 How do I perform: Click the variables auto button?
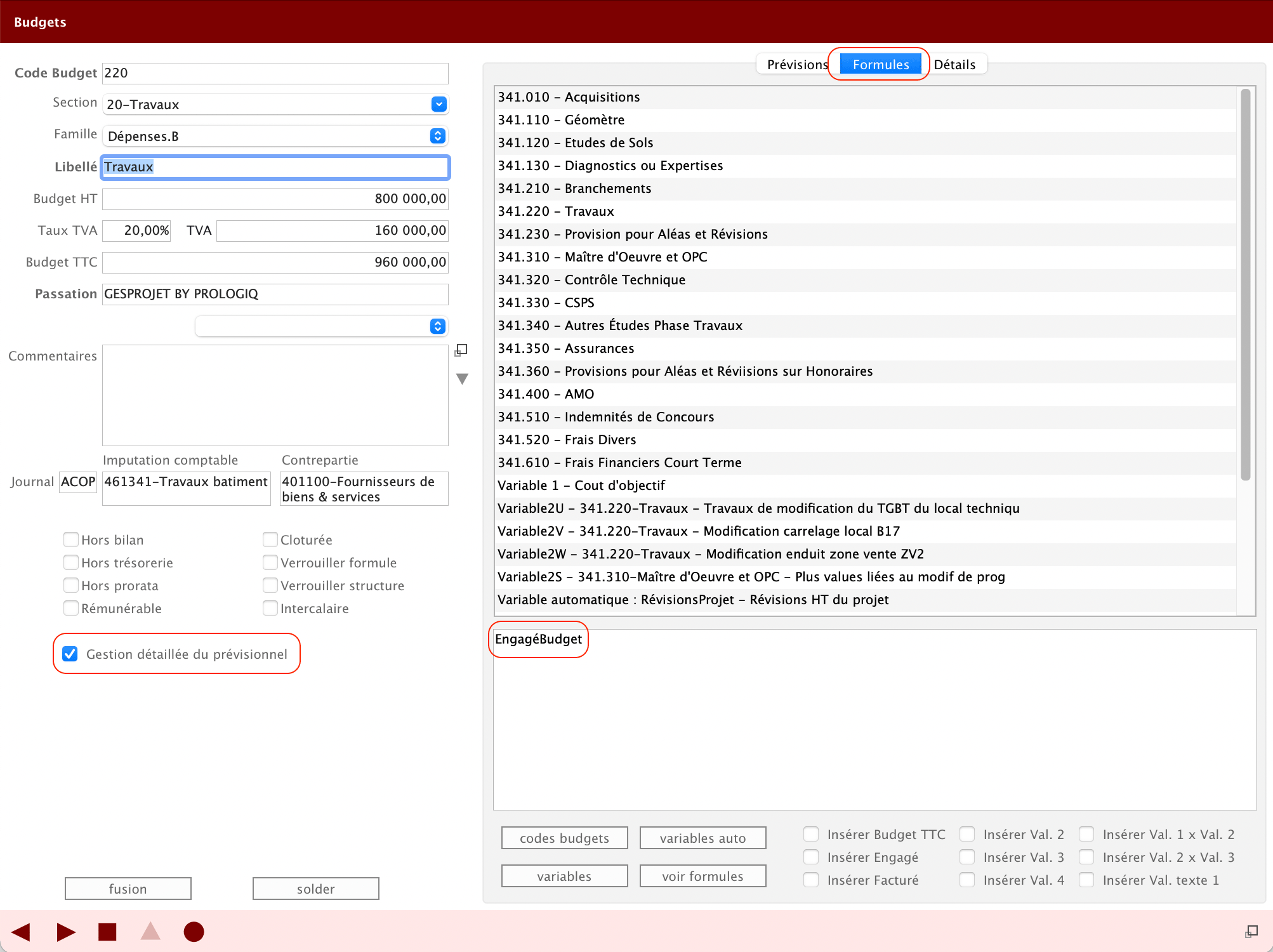(702, 838)
